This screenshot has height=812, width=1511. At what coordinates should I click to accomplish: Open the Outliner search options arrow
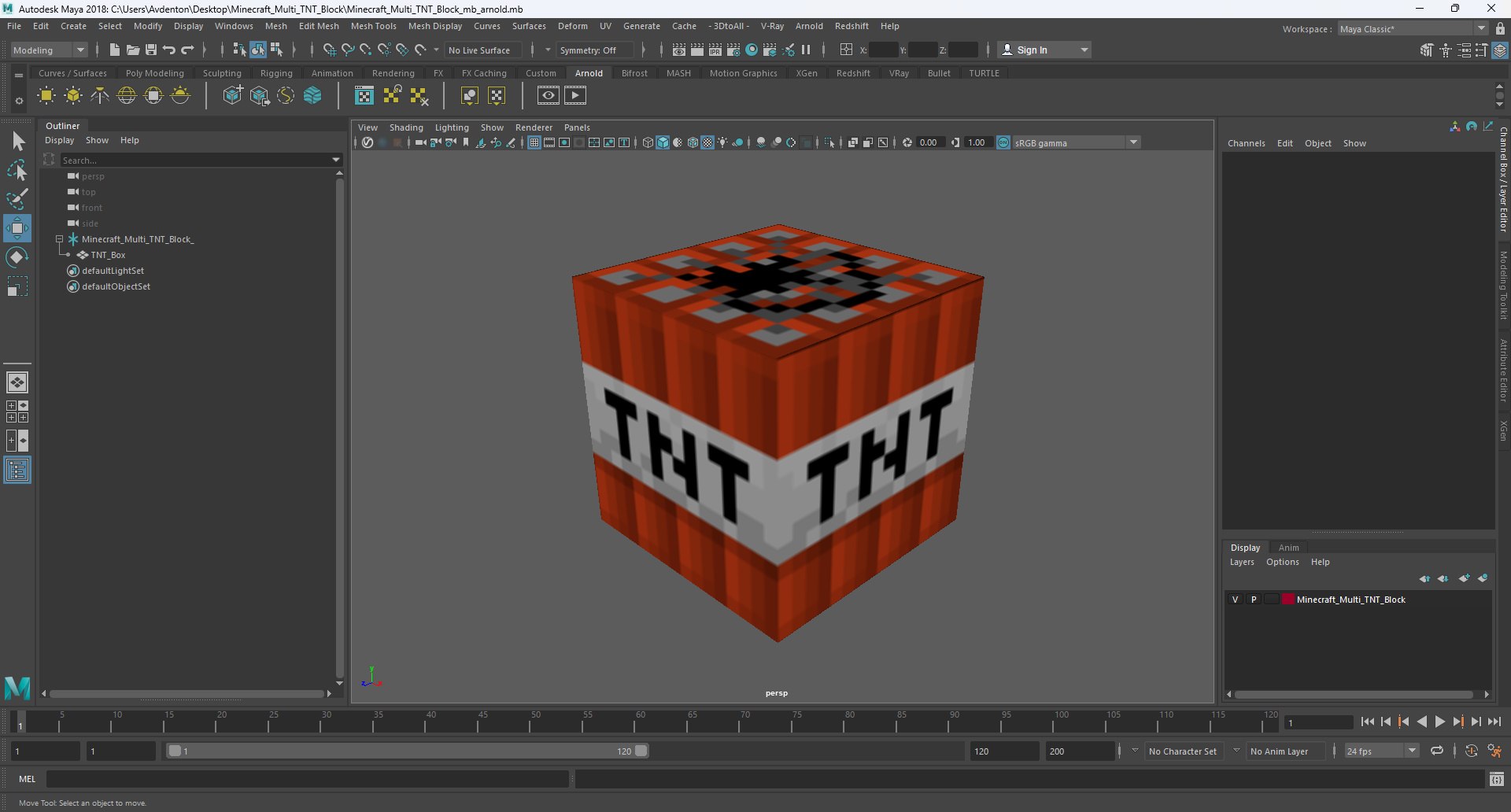coord(336,160)
